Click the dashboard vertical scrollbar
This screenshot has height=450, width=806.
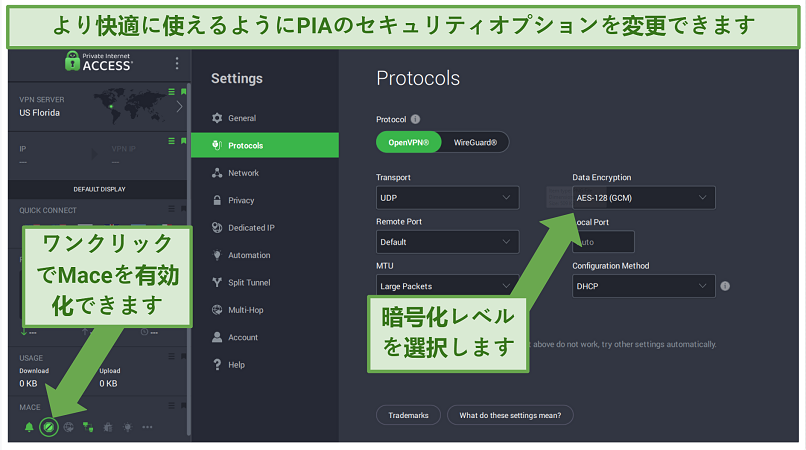click(x=189, y=257)
